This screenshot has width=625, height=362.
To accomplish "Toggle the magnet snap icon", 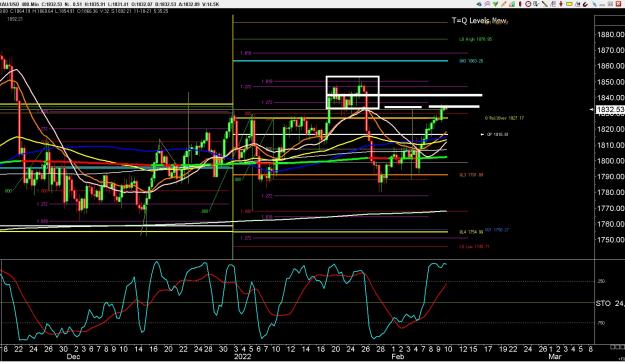I will [x=585, y=4].
